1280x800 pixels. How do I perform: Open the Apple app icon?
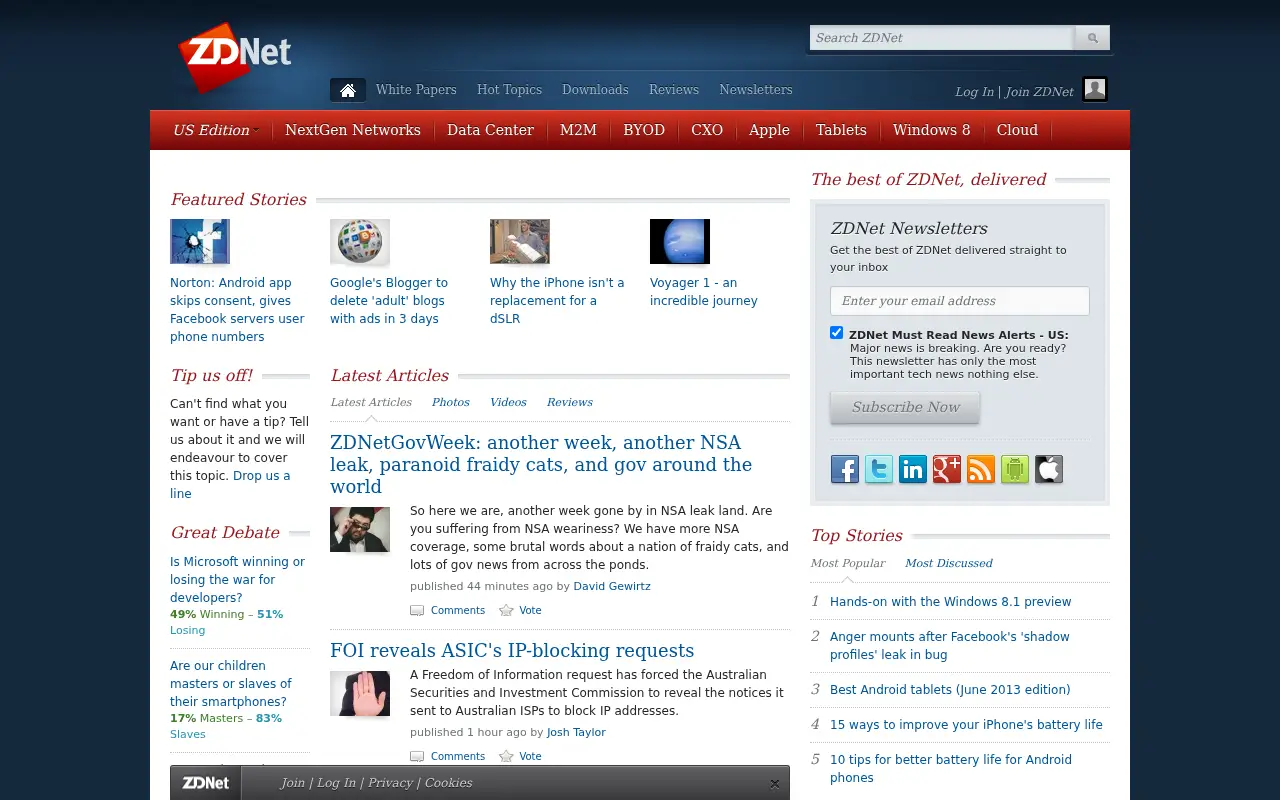click(1049, 469)
